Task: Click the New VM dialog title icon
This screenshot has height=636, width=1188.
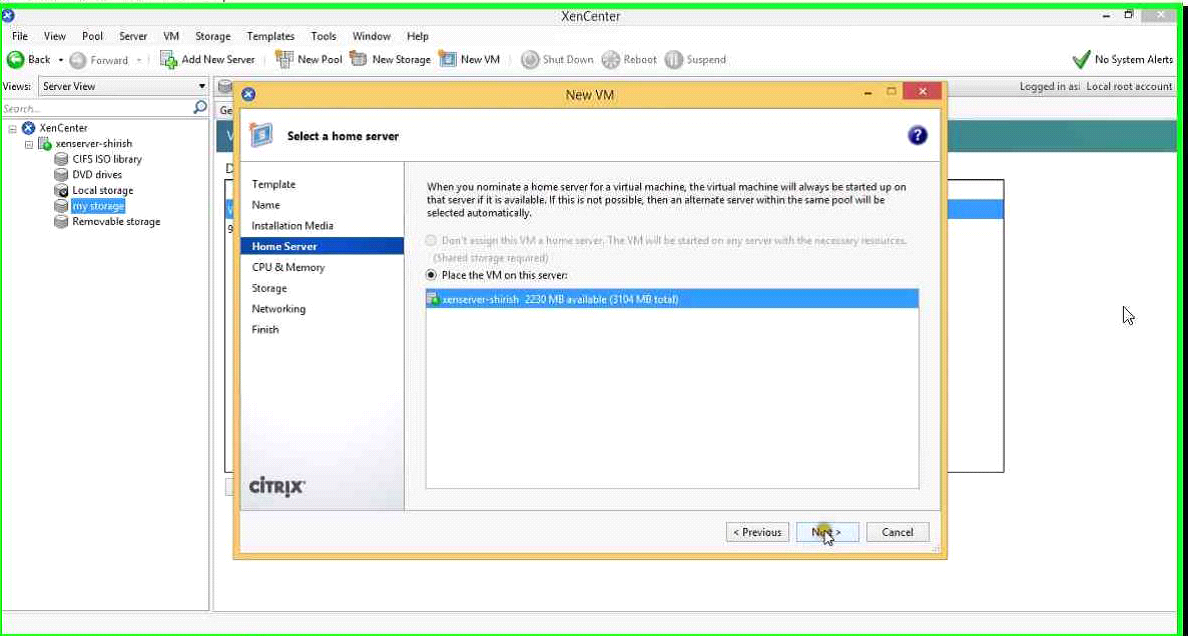Action: click(x=248, y=94)
